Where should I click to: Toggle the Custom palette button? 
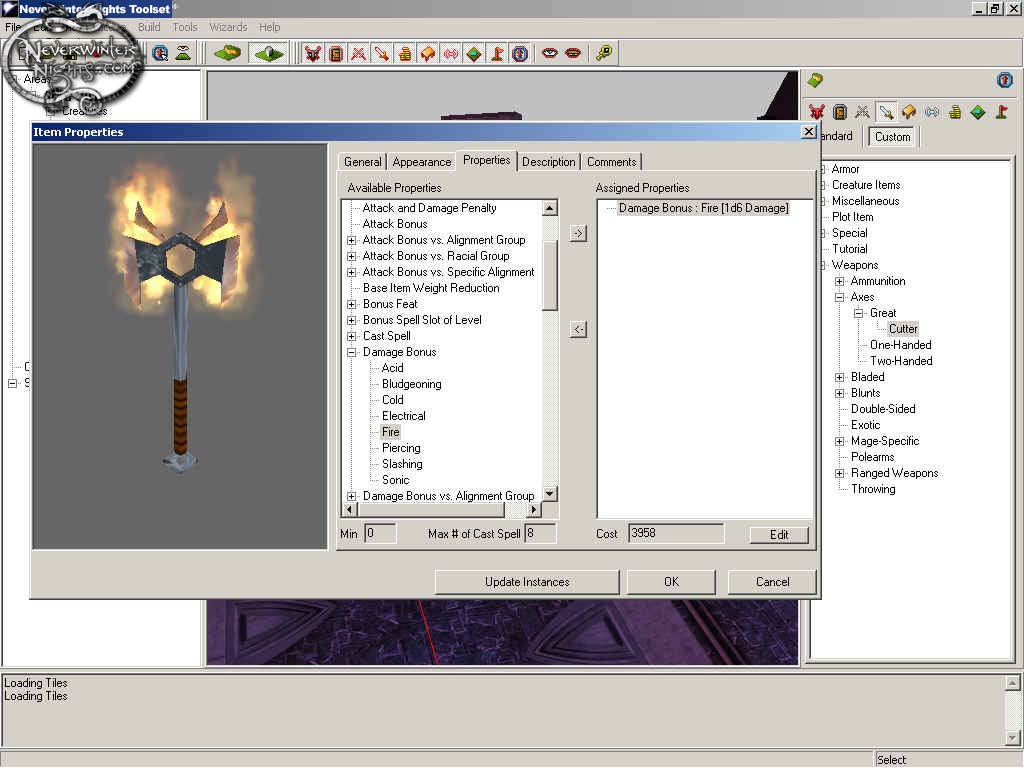(892, 137)
